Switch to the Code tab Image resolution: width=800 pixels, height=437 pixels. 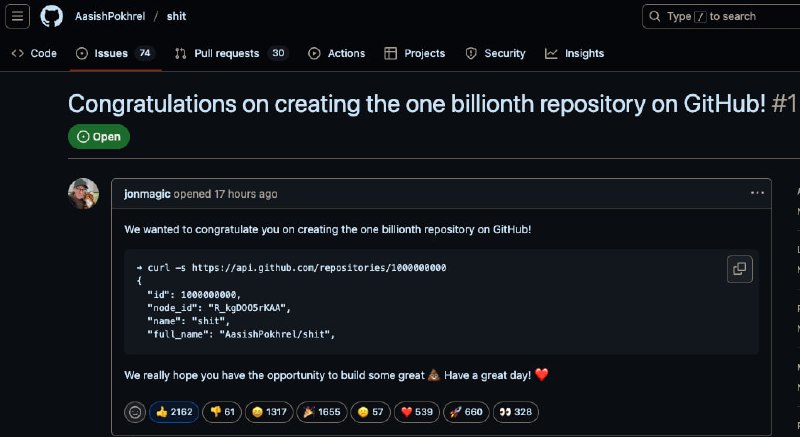pos(34,54)
